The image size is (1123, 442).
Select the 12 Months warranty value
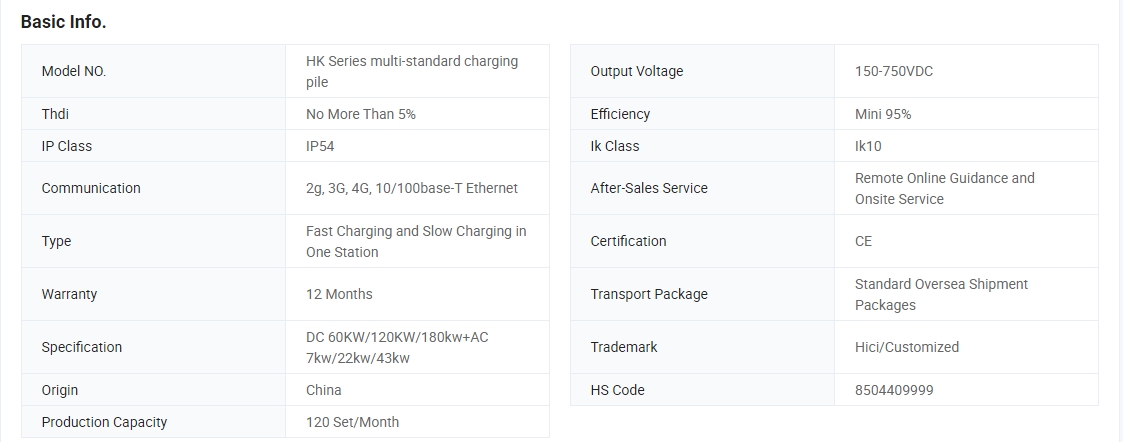click(x=339, y=294)
